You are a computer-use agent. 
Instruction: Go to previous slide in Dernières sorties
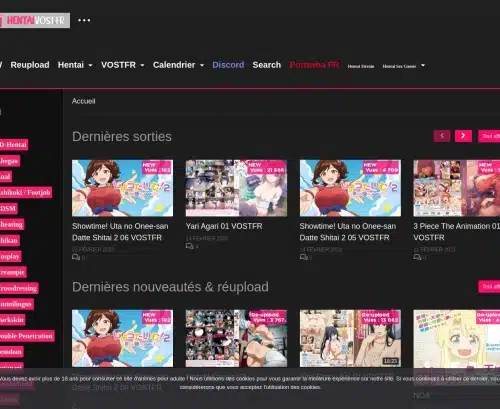click(x=442, y=136)
